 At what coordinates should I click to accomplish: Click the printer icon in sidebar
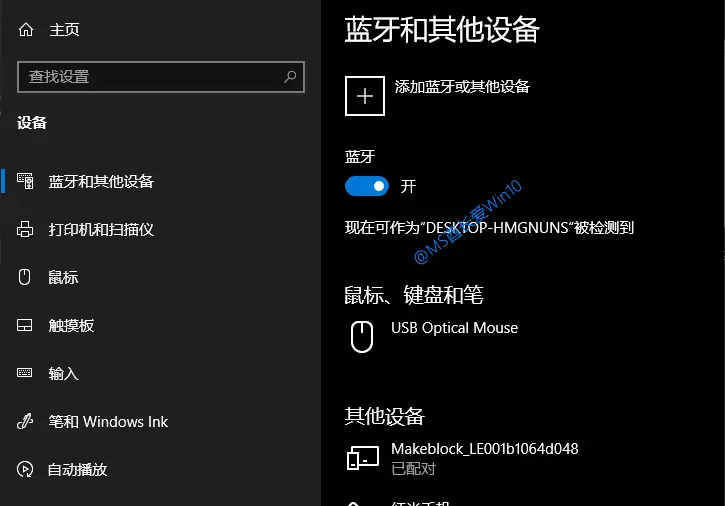tap(25, 229)
